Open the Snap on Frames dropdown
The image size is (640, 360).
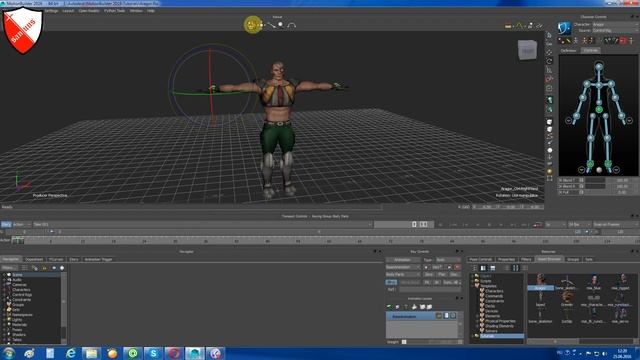pos(616,224)
